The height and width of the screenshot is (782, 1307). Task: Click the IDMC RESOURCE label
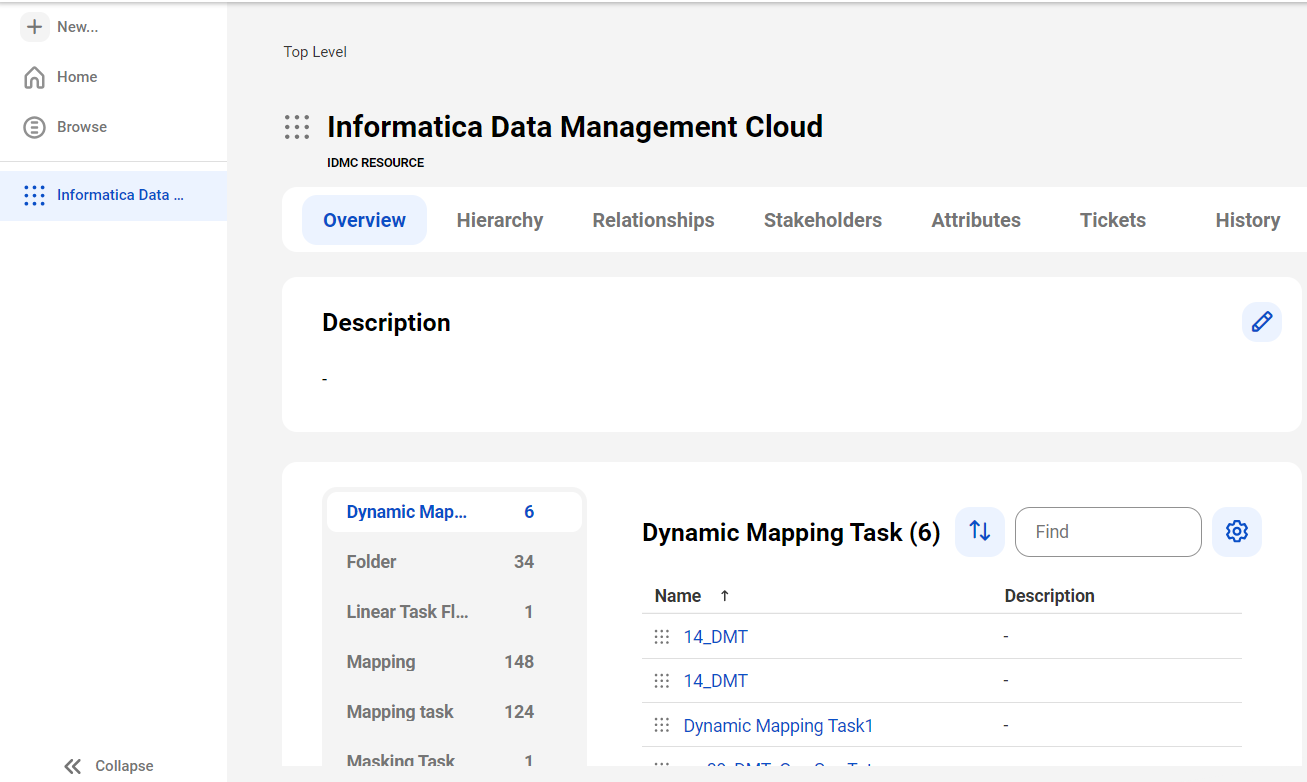pos(376,163)
